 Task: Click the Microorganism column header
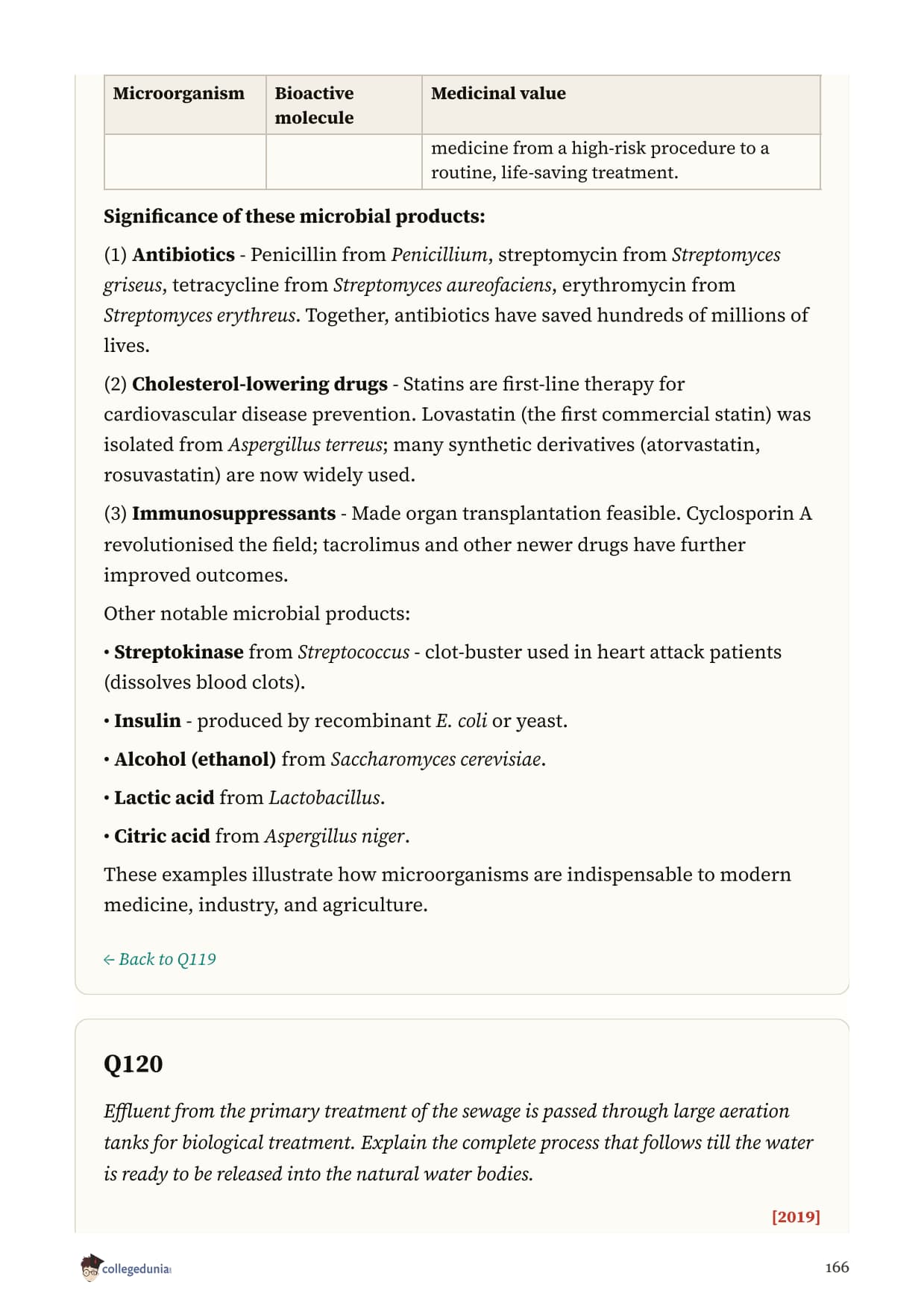coord(185,105)
